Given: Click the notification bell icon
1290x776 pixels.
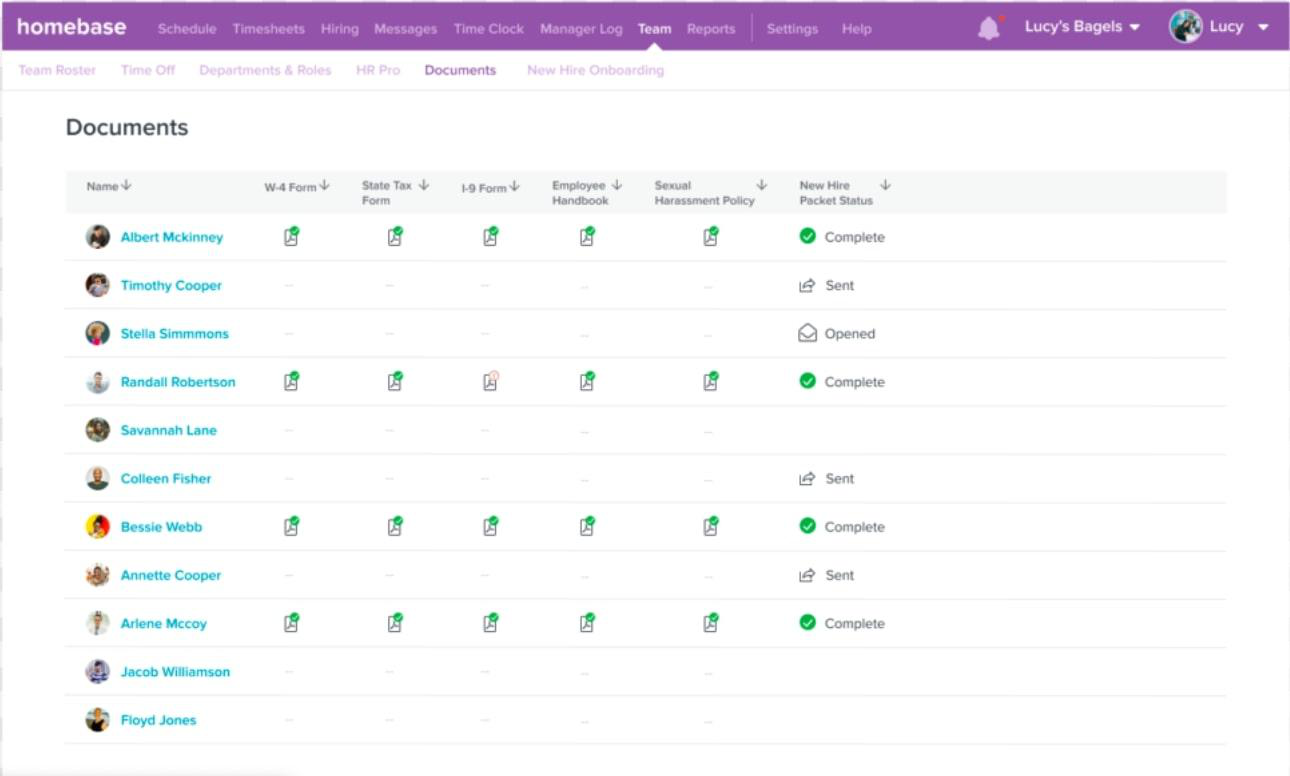Looking at the screenshot, I should coord(988,28).
